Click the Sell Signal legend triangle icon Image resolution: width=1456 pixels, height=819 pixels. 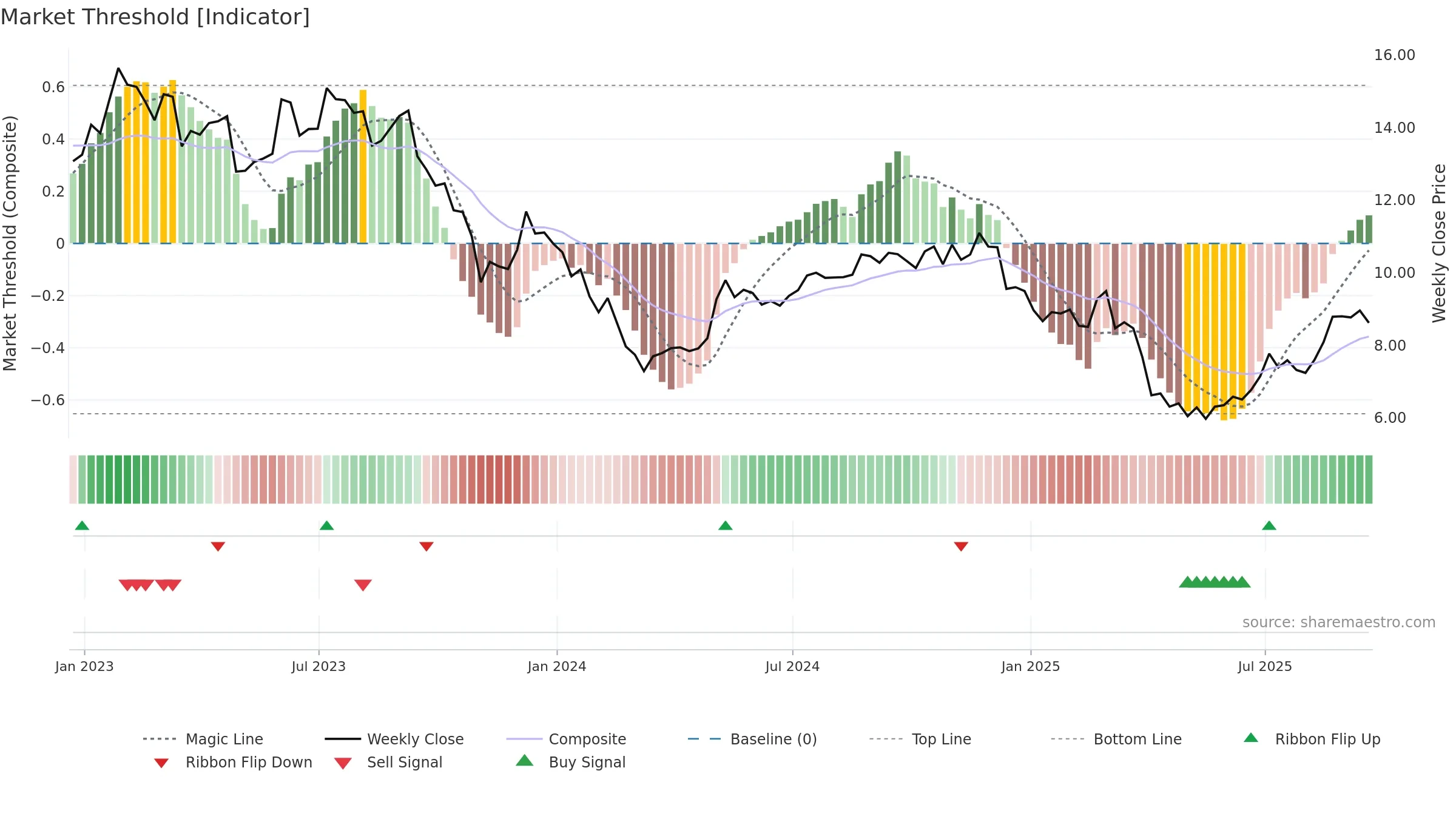(343, 763)
